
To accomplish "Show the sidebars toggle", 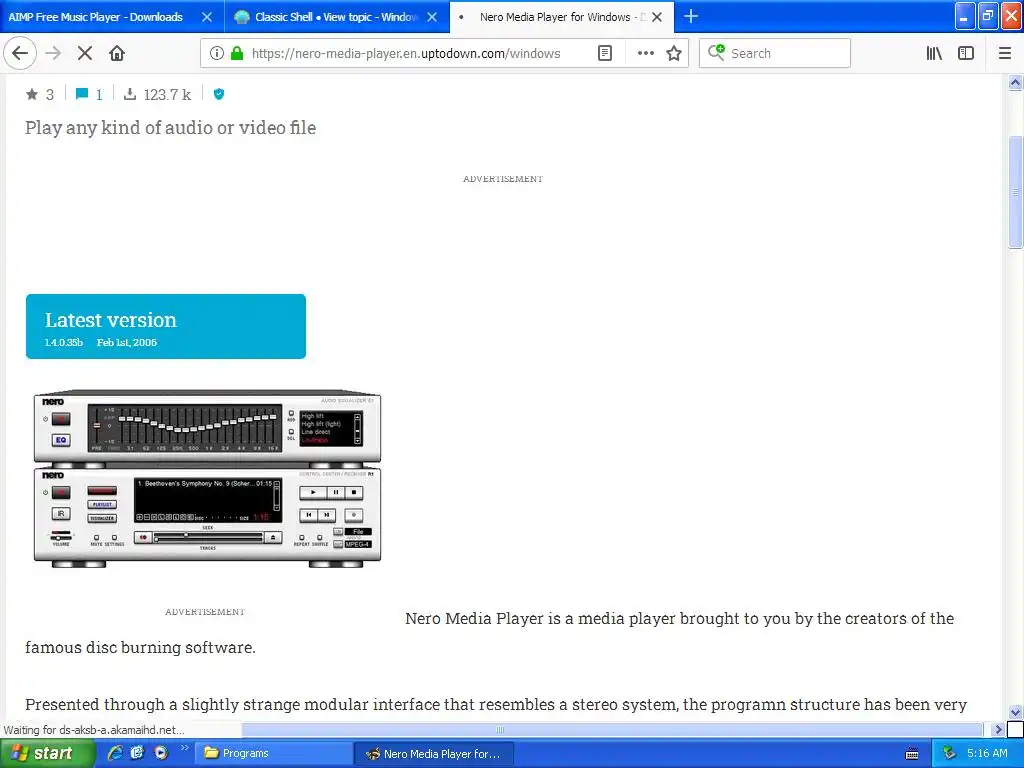I will (x=966, y=54).
